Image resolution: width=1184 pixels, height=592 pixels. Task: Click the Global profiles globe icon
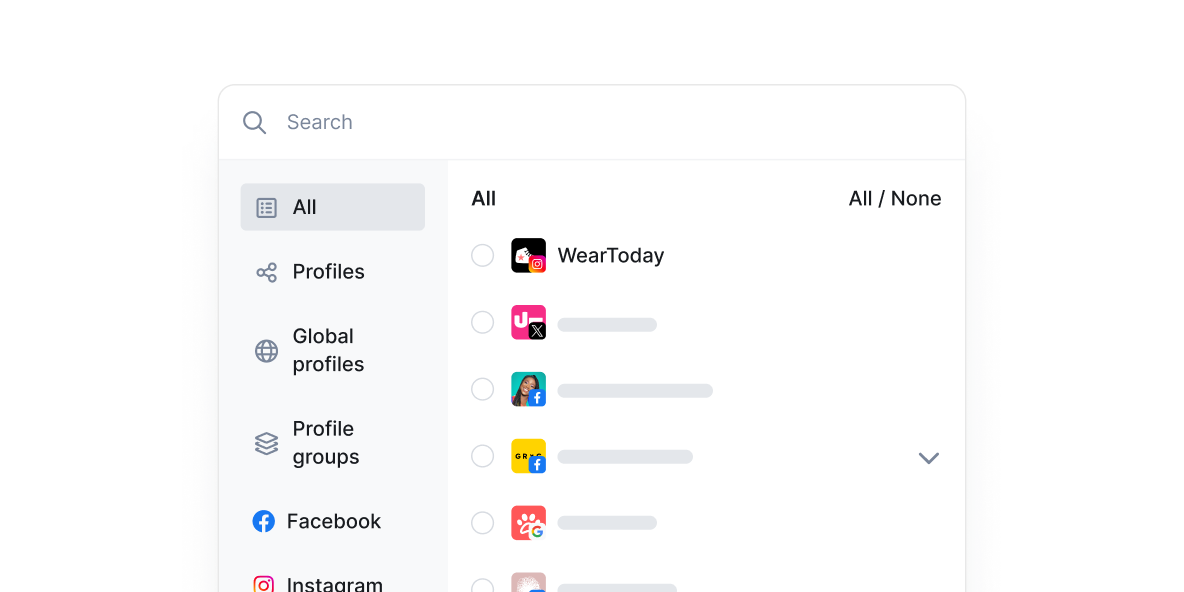[x=266, y=351]
